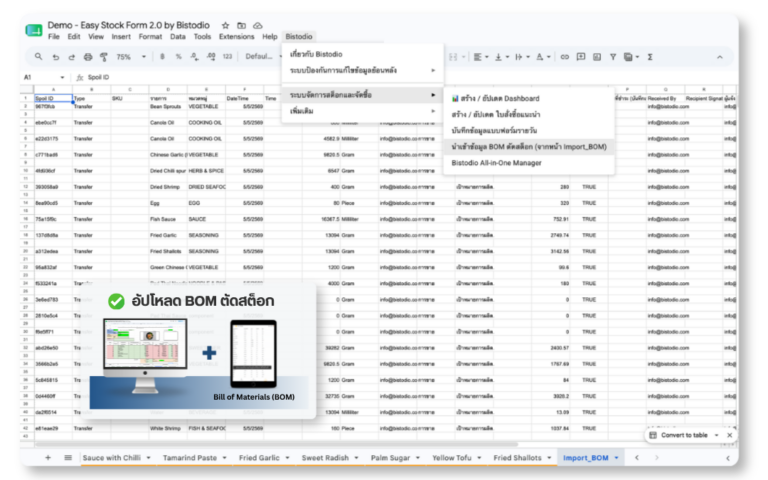Click the print icon
This screenshot has width=768, height=480.
tap(88, 57)
